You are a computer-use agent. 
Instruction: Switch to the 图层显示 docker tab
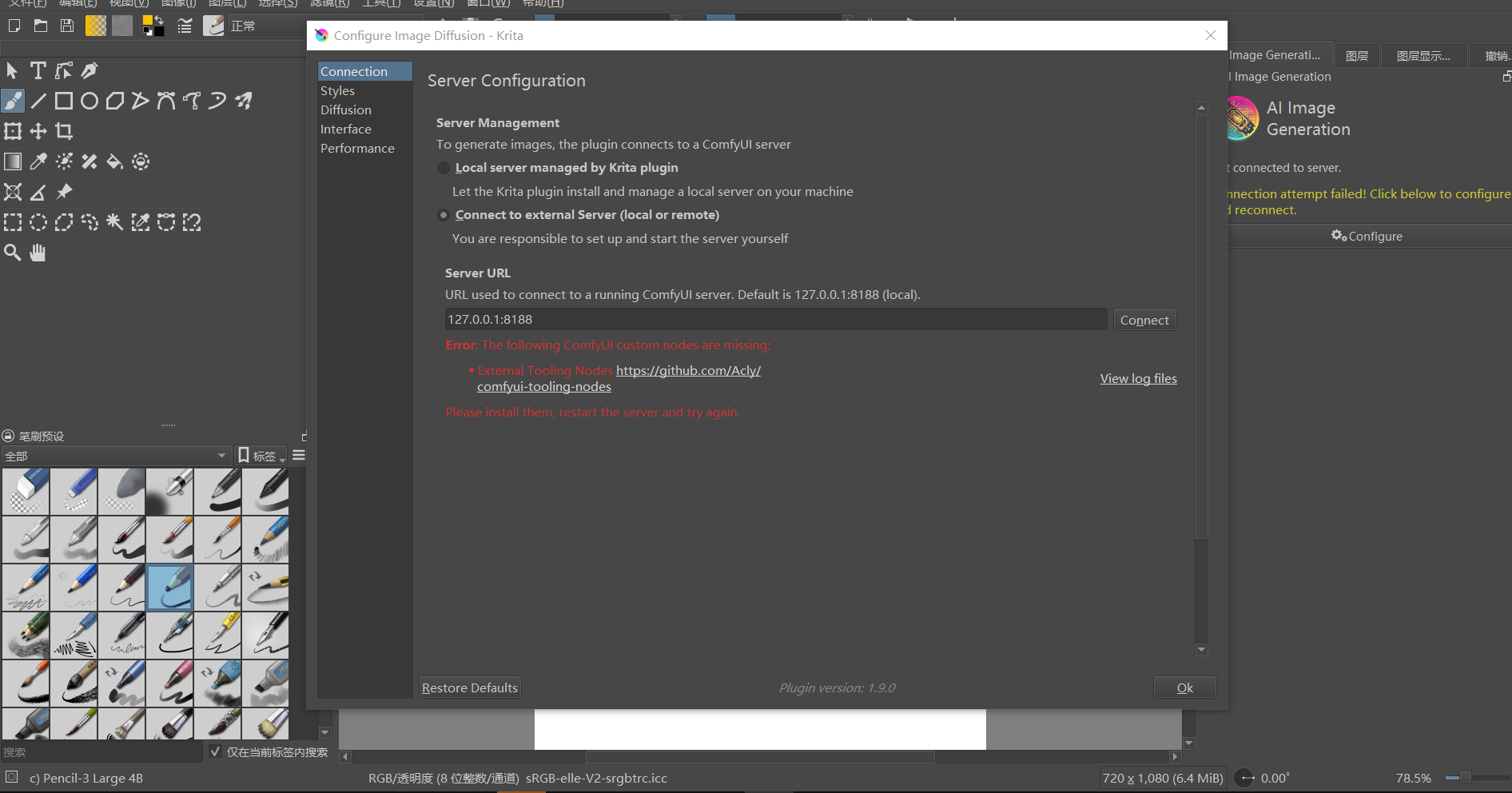[1423, 55]
